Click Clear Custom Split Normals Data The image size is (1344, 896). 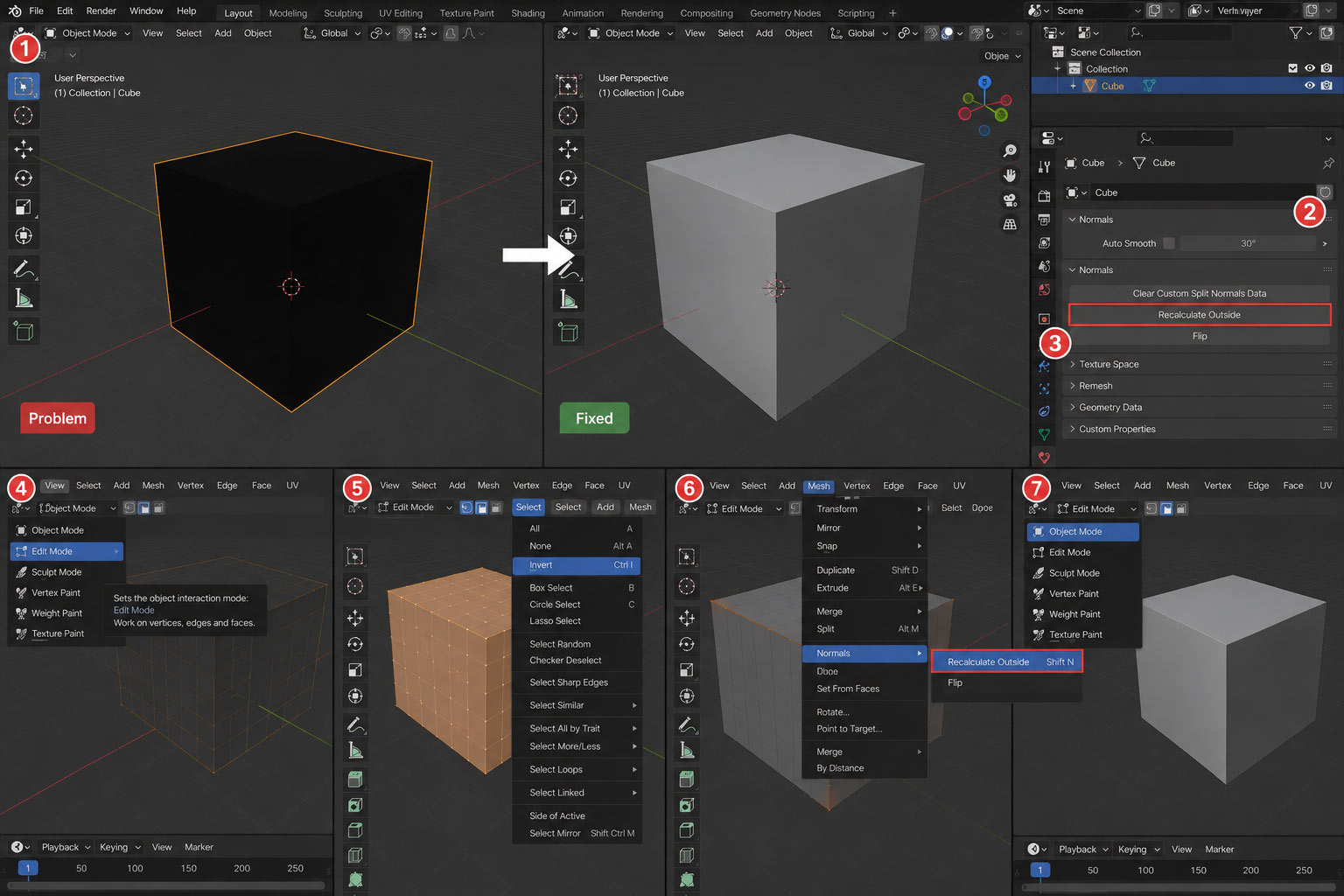1199,293
